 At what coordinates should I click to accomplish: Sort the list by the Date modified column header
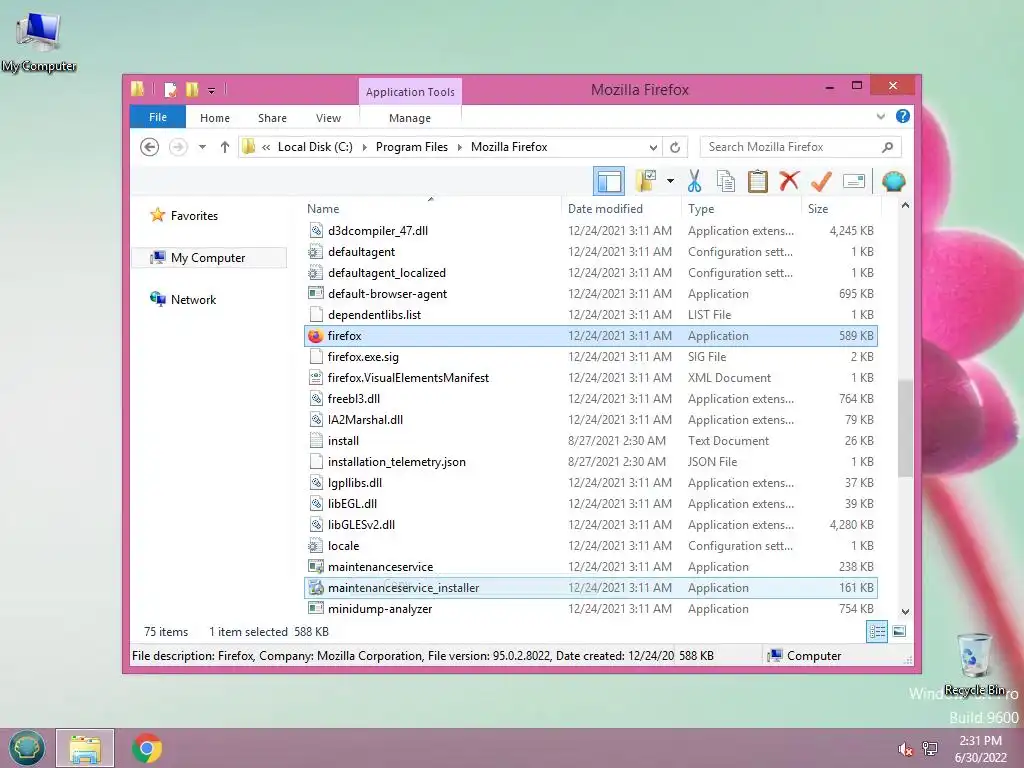pyautogui.click(x=620, y=208)
